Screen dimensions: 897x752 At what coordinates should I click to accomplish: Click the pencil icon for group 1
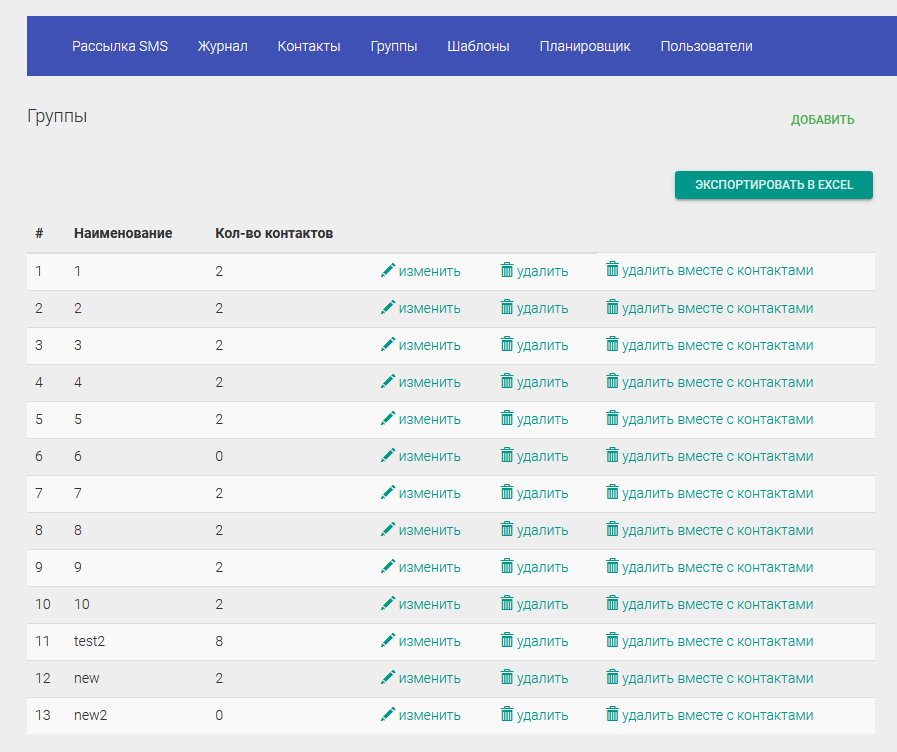click(388, 271)
